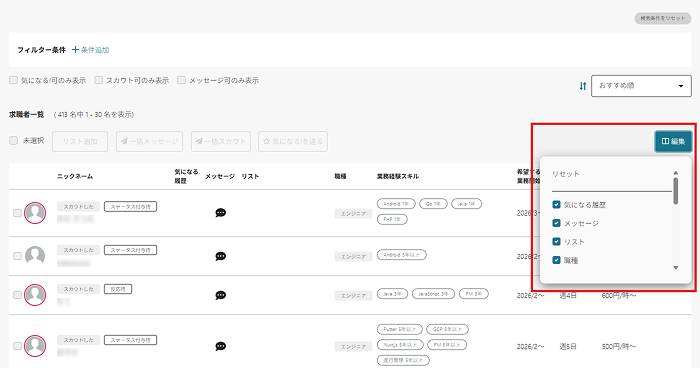Image resolution: width=700 pixels, height=368 pixels.
Task: Click the Java 3年 skill tag
Action: pyautogui.click(x=392, y=294)
